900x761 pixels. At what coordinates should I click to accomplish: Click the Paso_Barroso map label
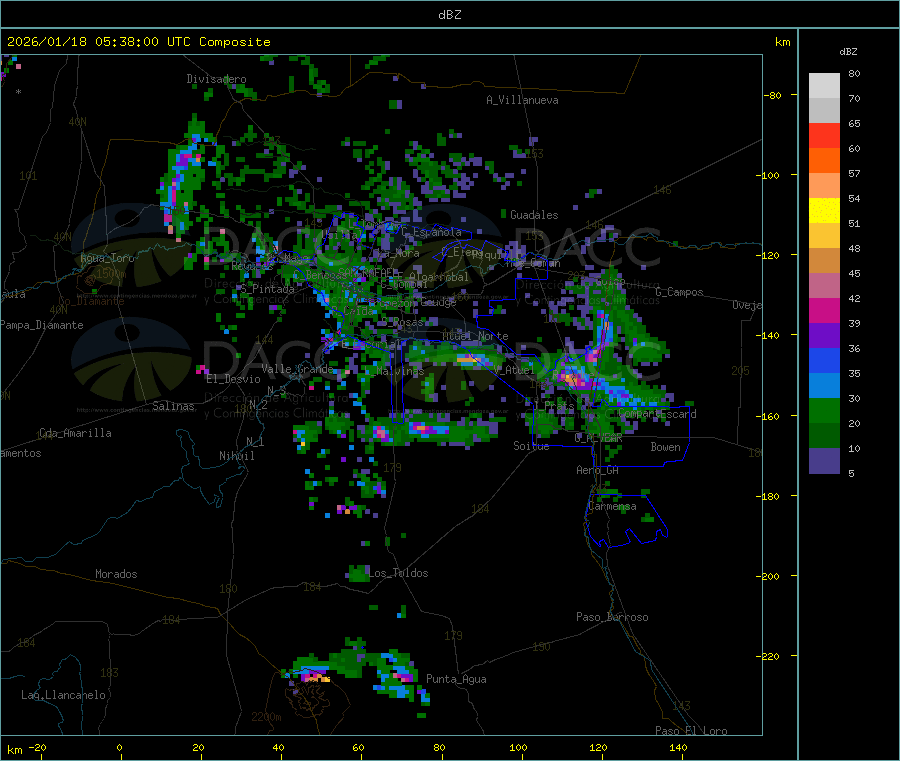[612, 617]
